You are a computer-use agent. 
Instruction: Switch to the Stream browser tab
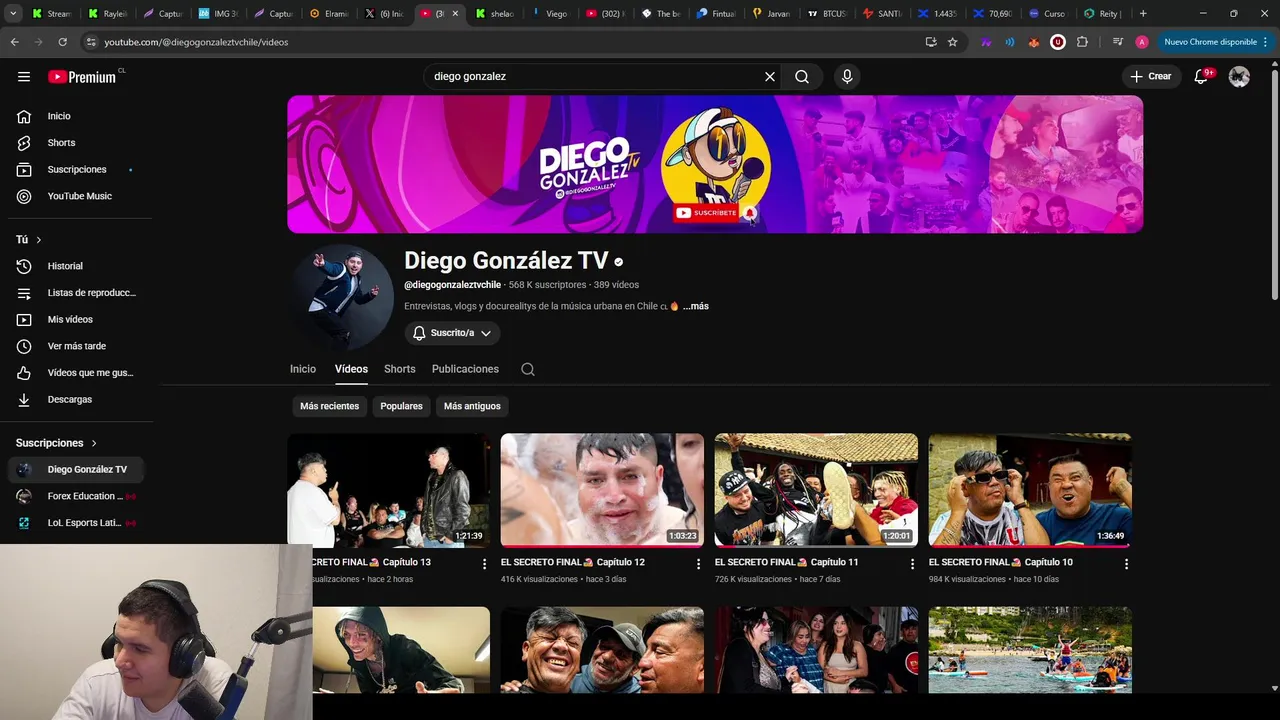click(52, 14)
